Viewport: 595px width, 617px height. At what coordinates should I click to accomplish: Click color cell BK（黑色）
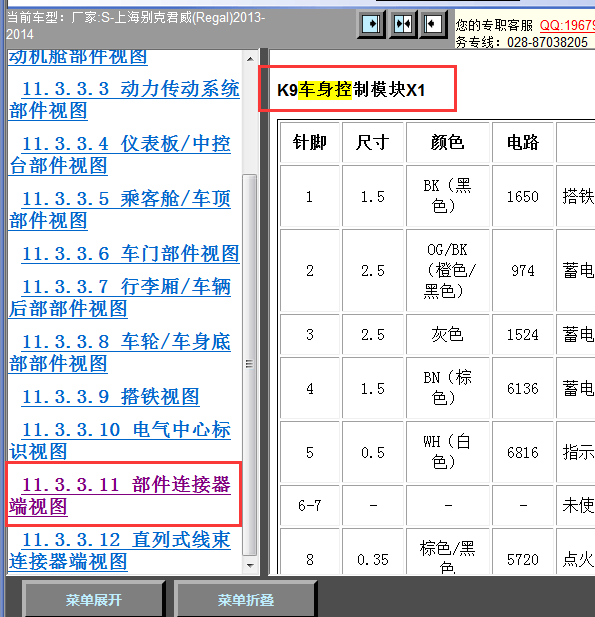tap(448, 196)
